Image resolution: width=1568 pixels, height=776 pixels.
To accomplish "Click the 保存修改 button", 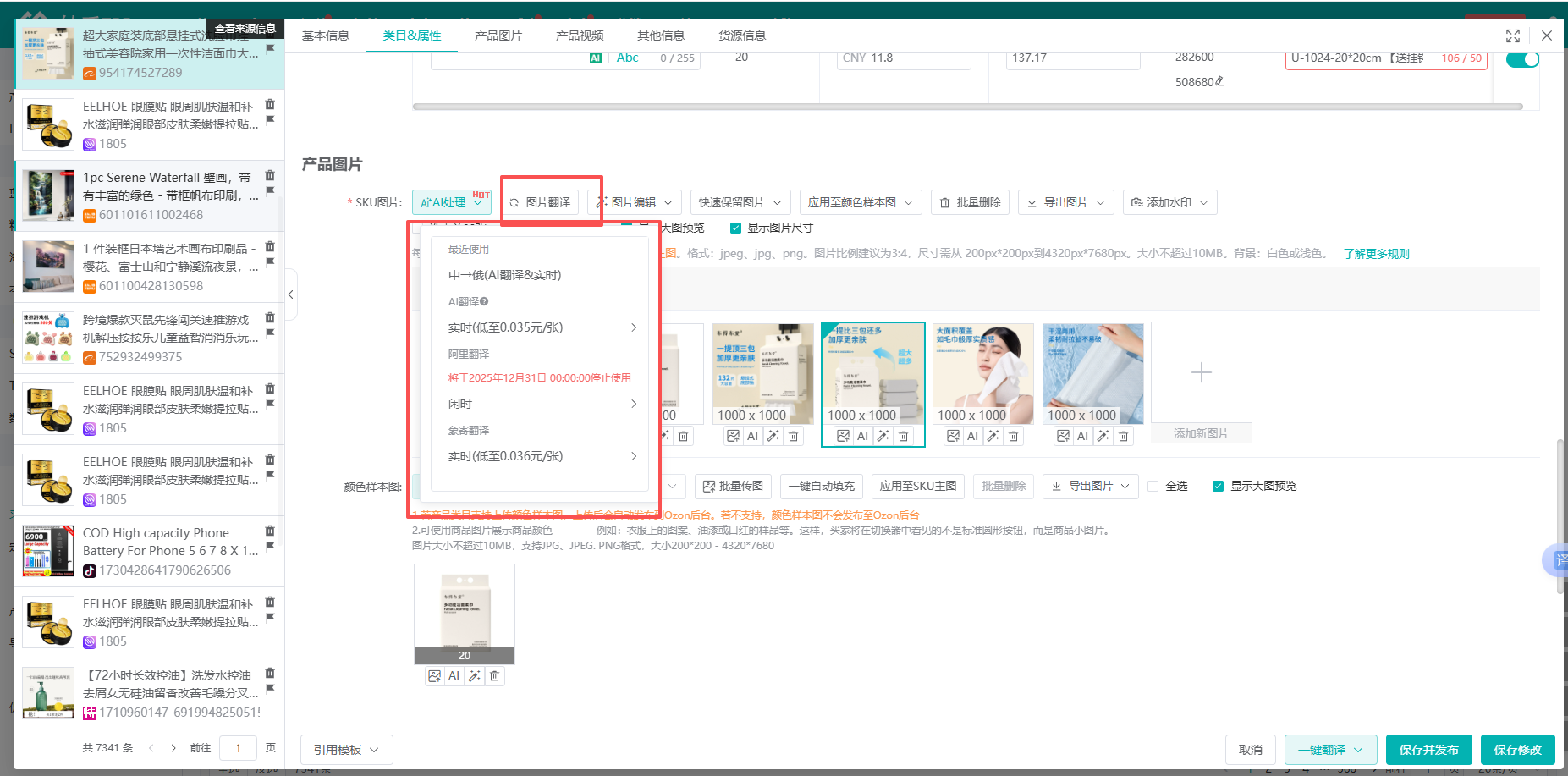I will point(1518,750).
